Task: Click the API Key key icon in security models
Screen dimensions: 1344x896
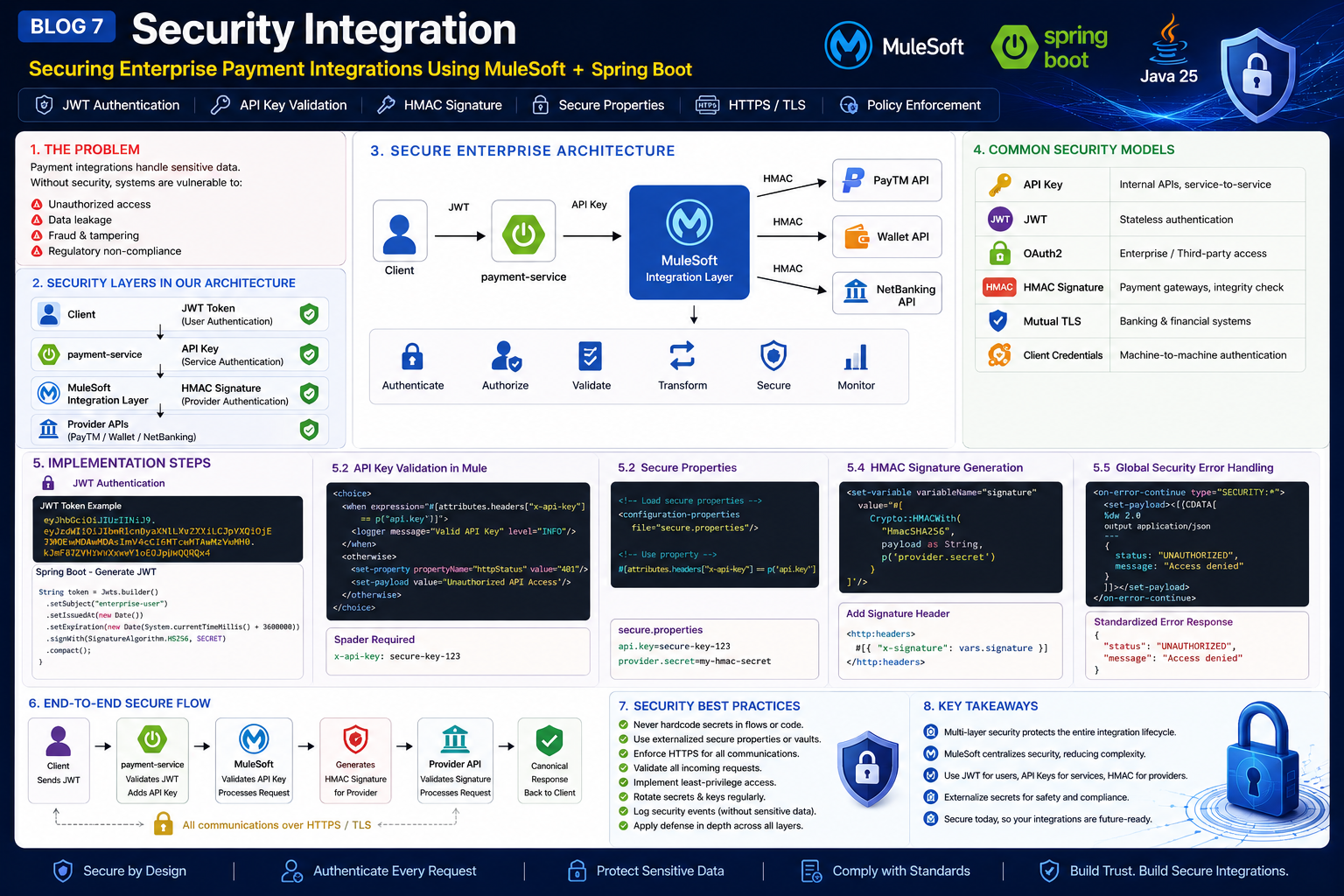Action: coord(999,185)
